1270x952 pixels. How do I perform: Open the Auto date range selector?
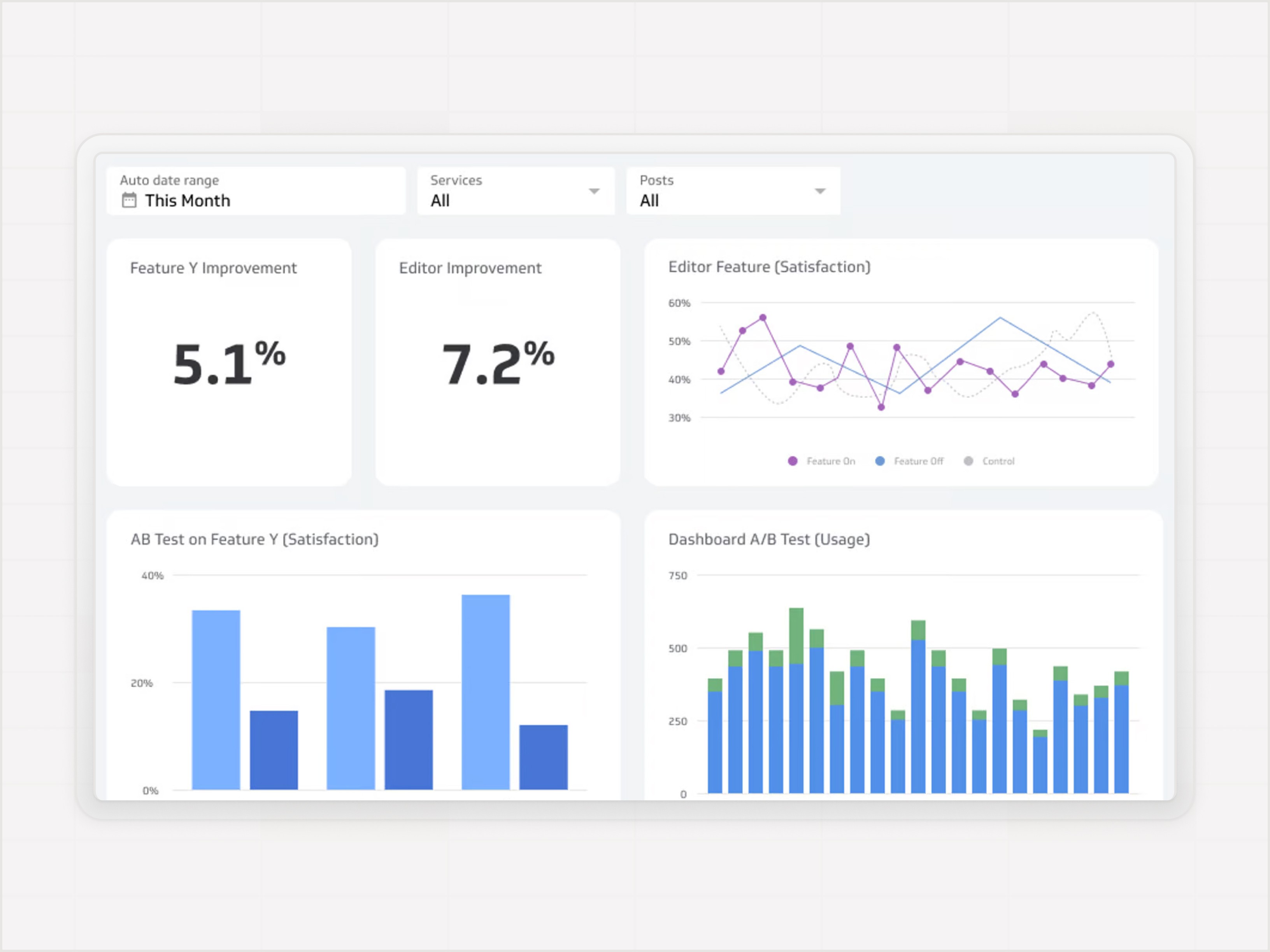coord(256,191)
